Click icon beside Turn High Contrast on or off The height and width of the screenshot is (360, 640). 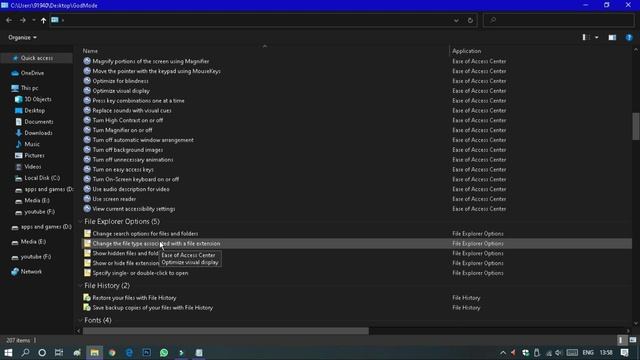pyautogui.click(x=87, y=120)
